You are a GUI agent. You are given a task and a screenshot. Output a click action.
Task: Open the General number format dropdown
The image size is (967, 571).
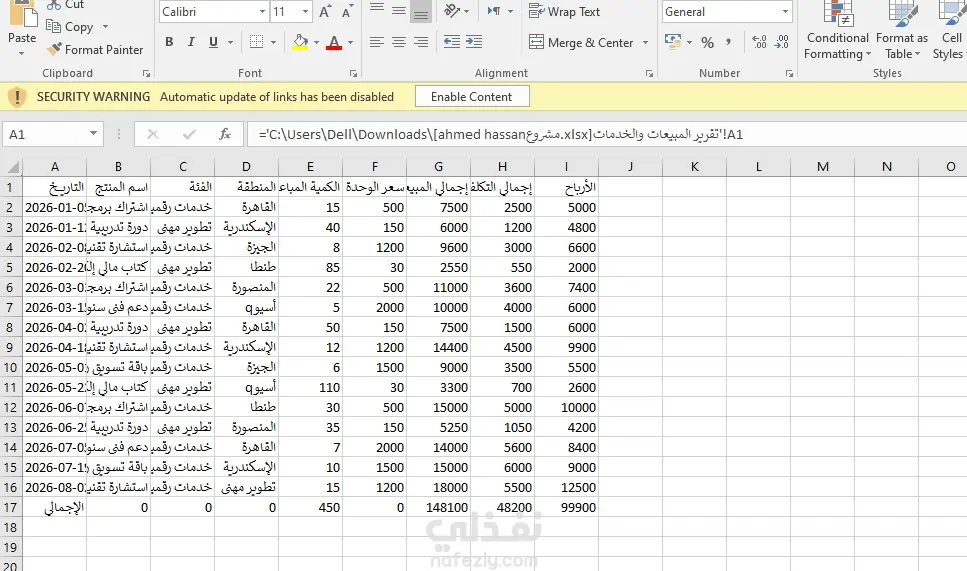784,12
